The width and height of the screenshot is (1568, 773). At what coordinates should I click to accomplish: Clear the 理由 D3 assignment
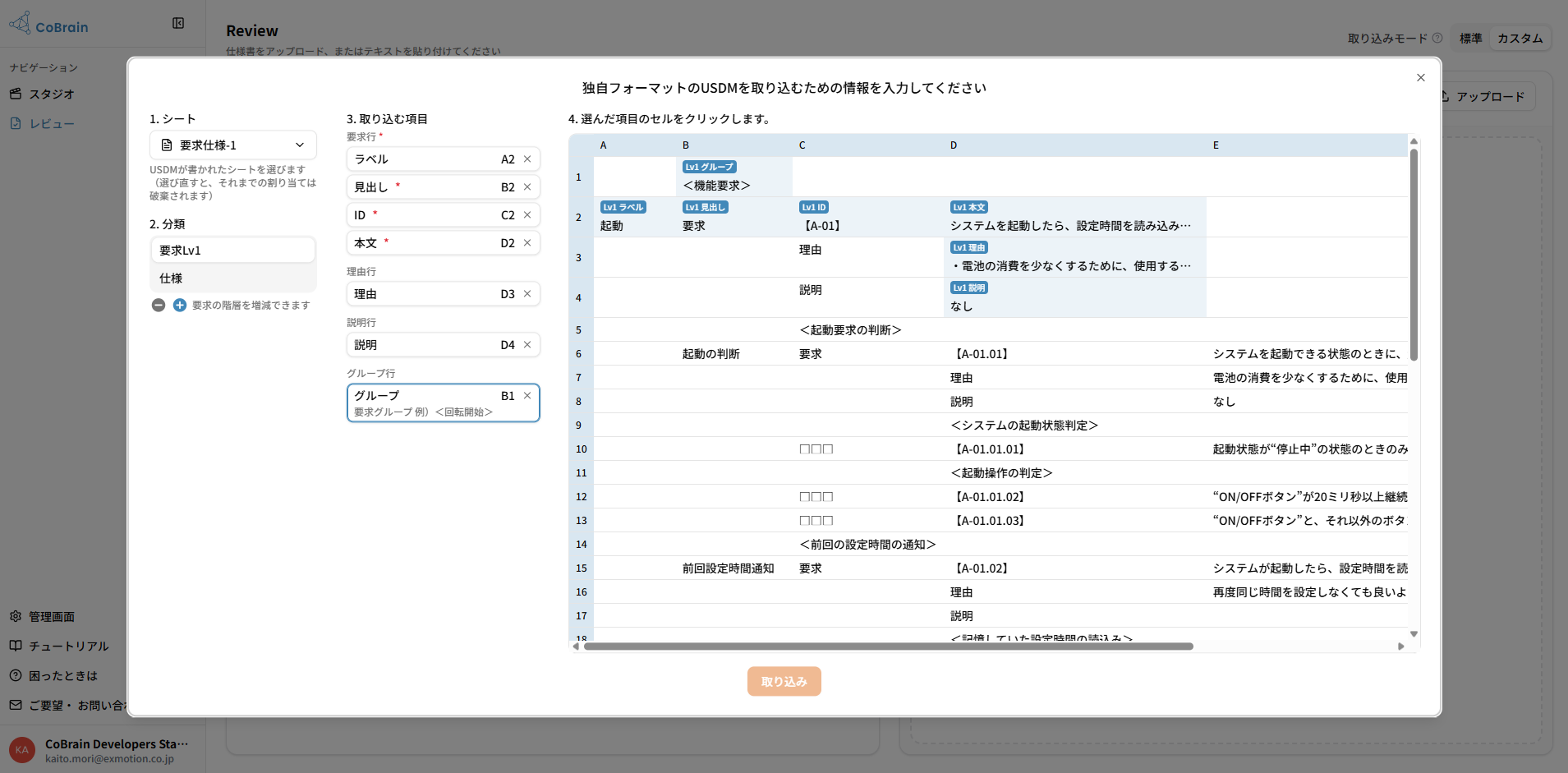click(527, 294)
